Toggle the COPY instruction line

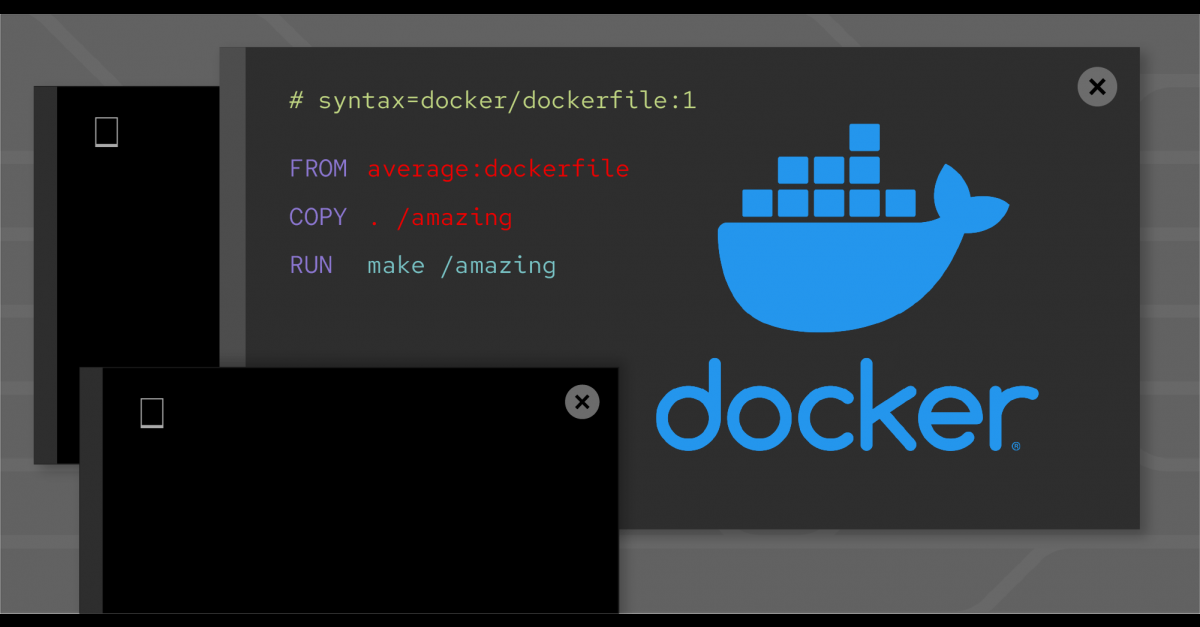click(318, 217)
